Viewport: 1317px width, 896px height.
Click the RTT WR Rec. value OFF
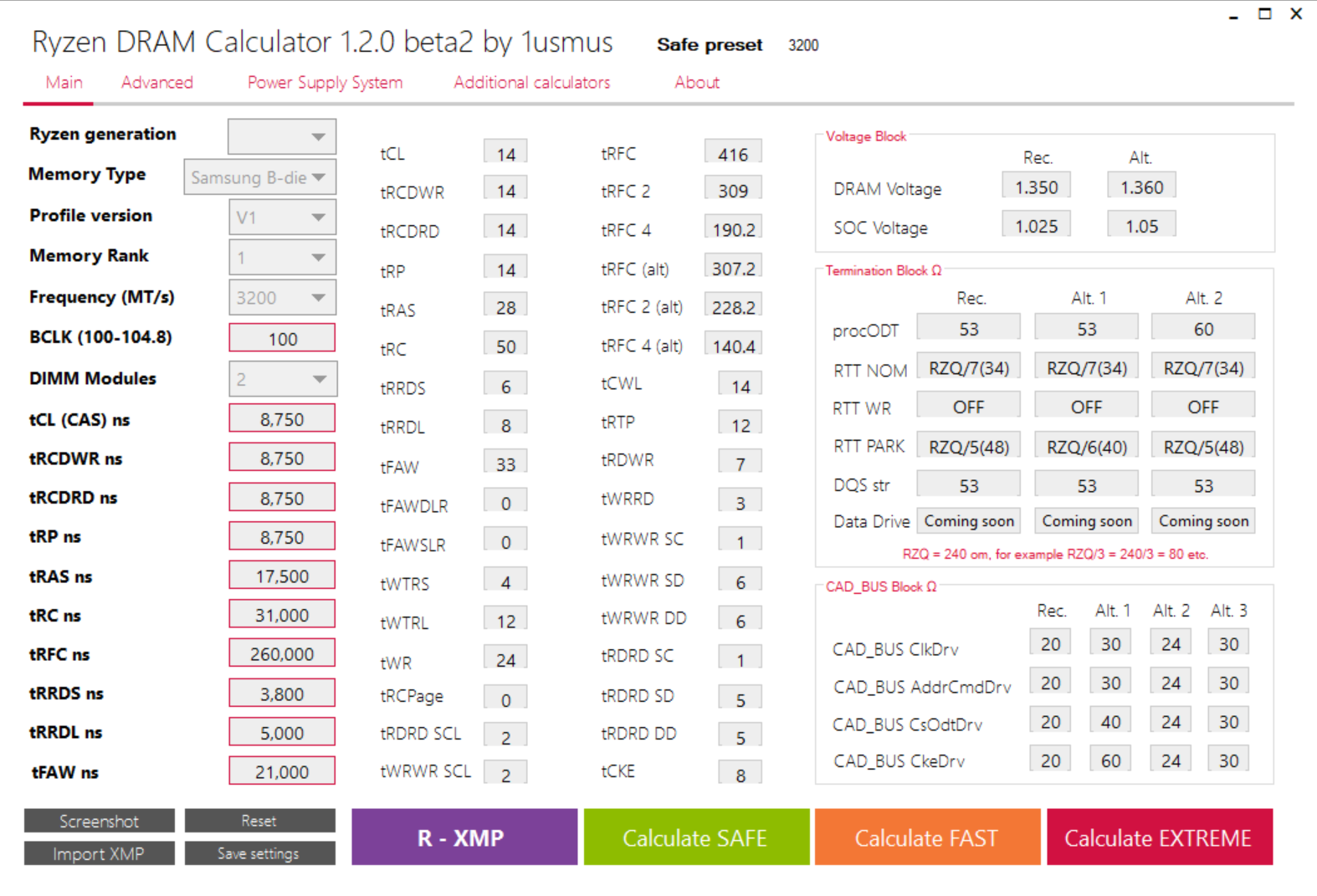[x=968, y=406]
